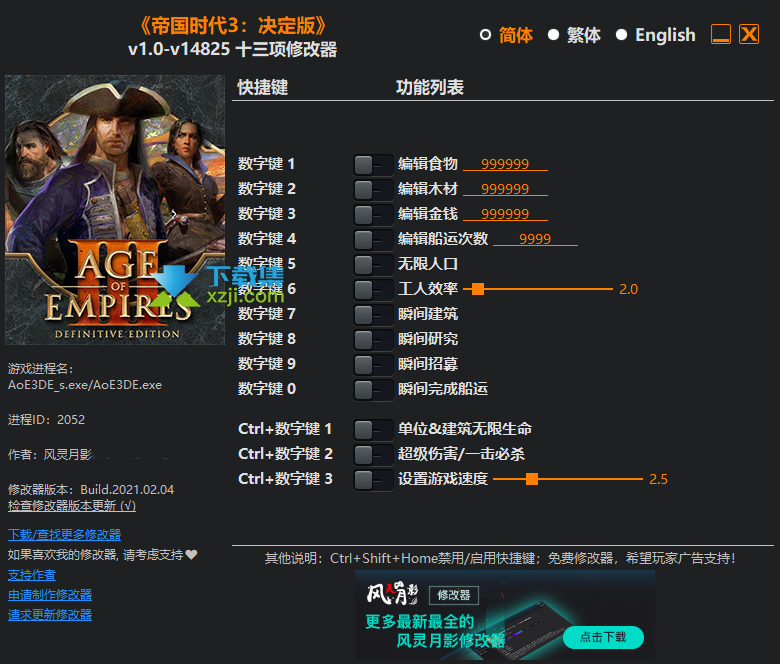
Task: Click the Ctrl+数字键 1 hotkey label
Action: 285,429
